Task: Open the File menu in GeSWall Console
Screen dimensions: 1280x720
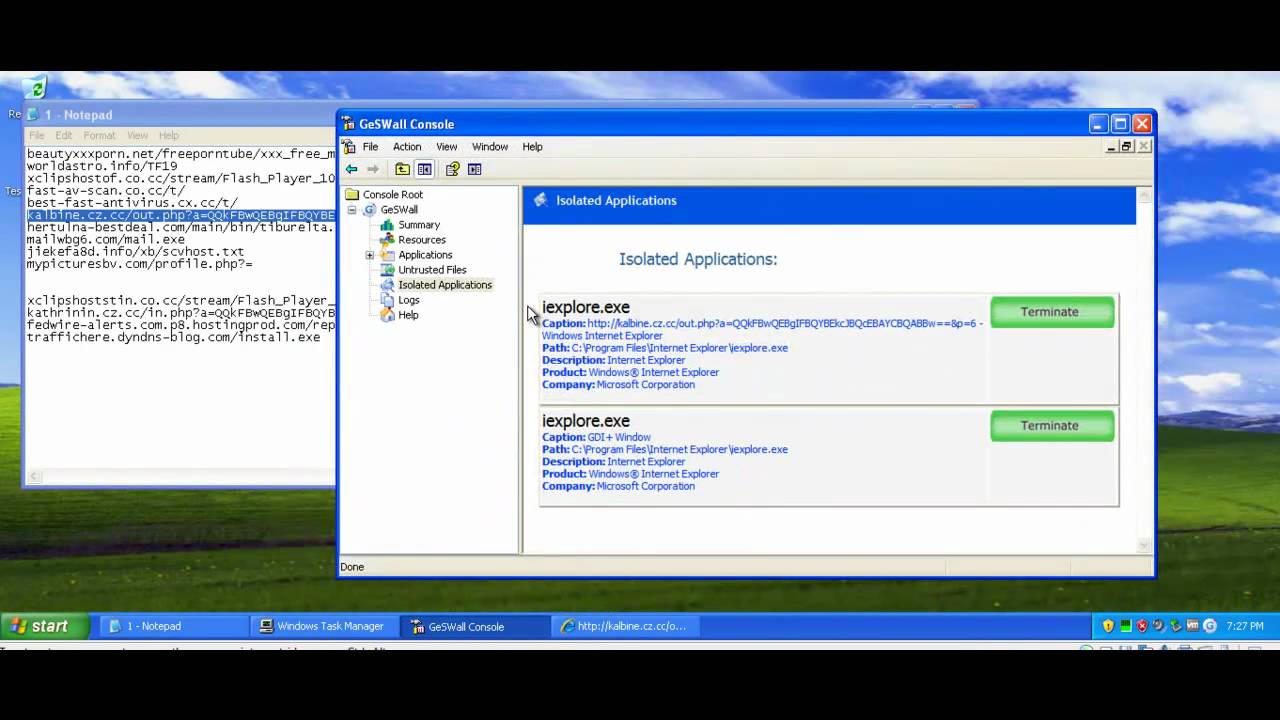Action: pyautogui.click(x=370, y=147)
